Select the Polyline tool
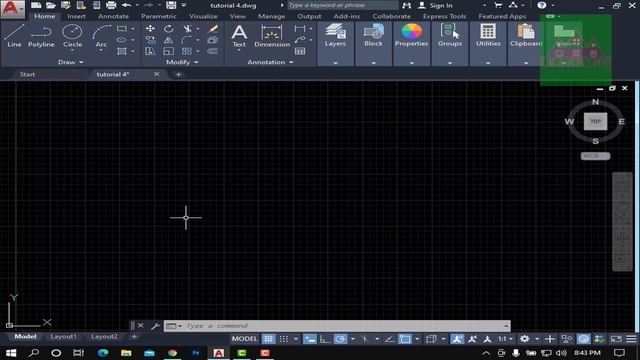The width and height of the screenshot is (640, 360). (41, 36)
